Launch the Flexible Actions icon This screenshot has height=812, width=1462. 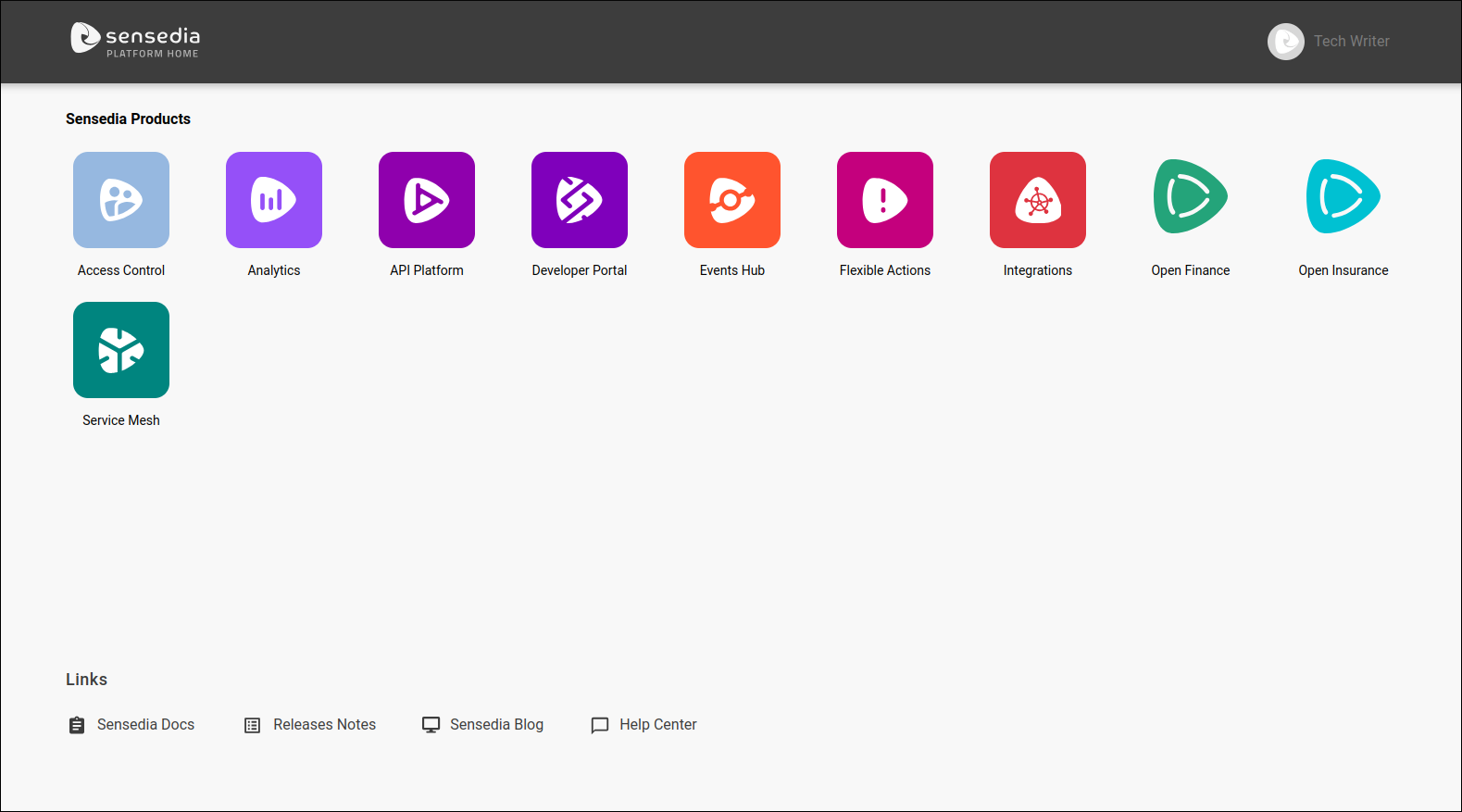click(885, 200)
